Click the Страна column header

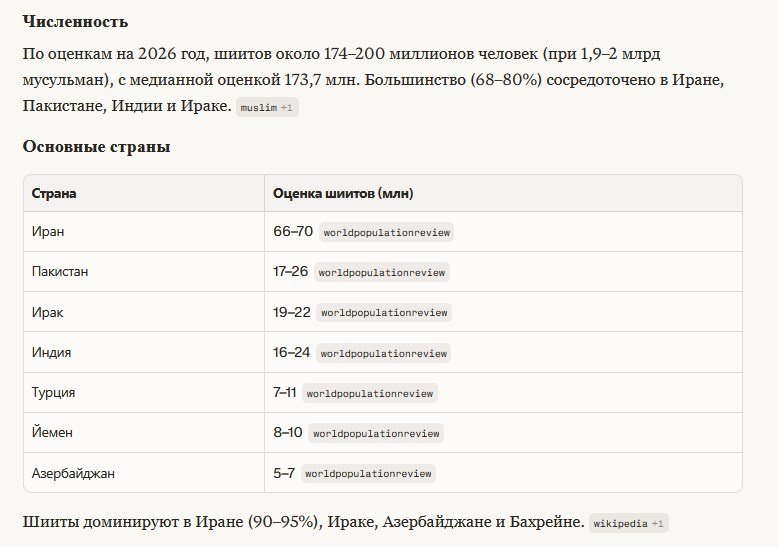tap(54, 193)
